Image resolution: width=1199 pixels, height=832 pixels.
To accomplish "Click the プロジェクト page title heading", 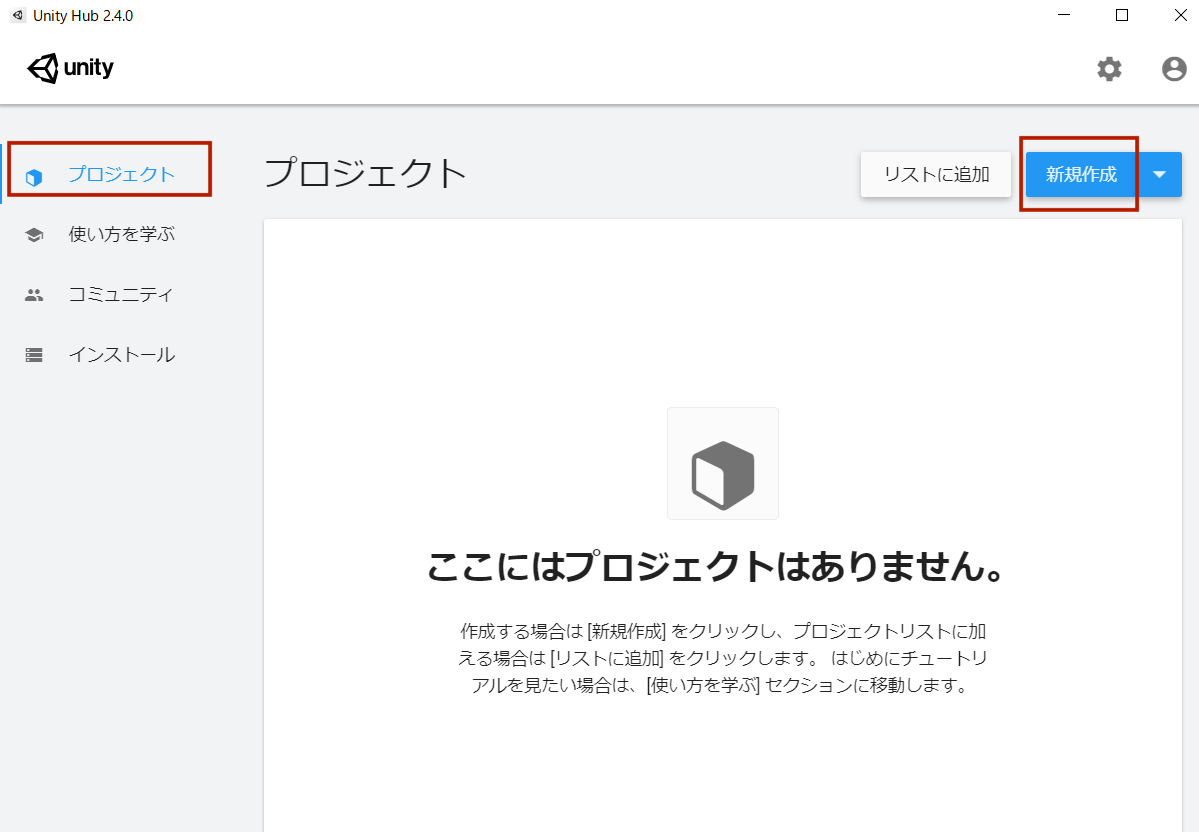I will [x=366, y=172].
